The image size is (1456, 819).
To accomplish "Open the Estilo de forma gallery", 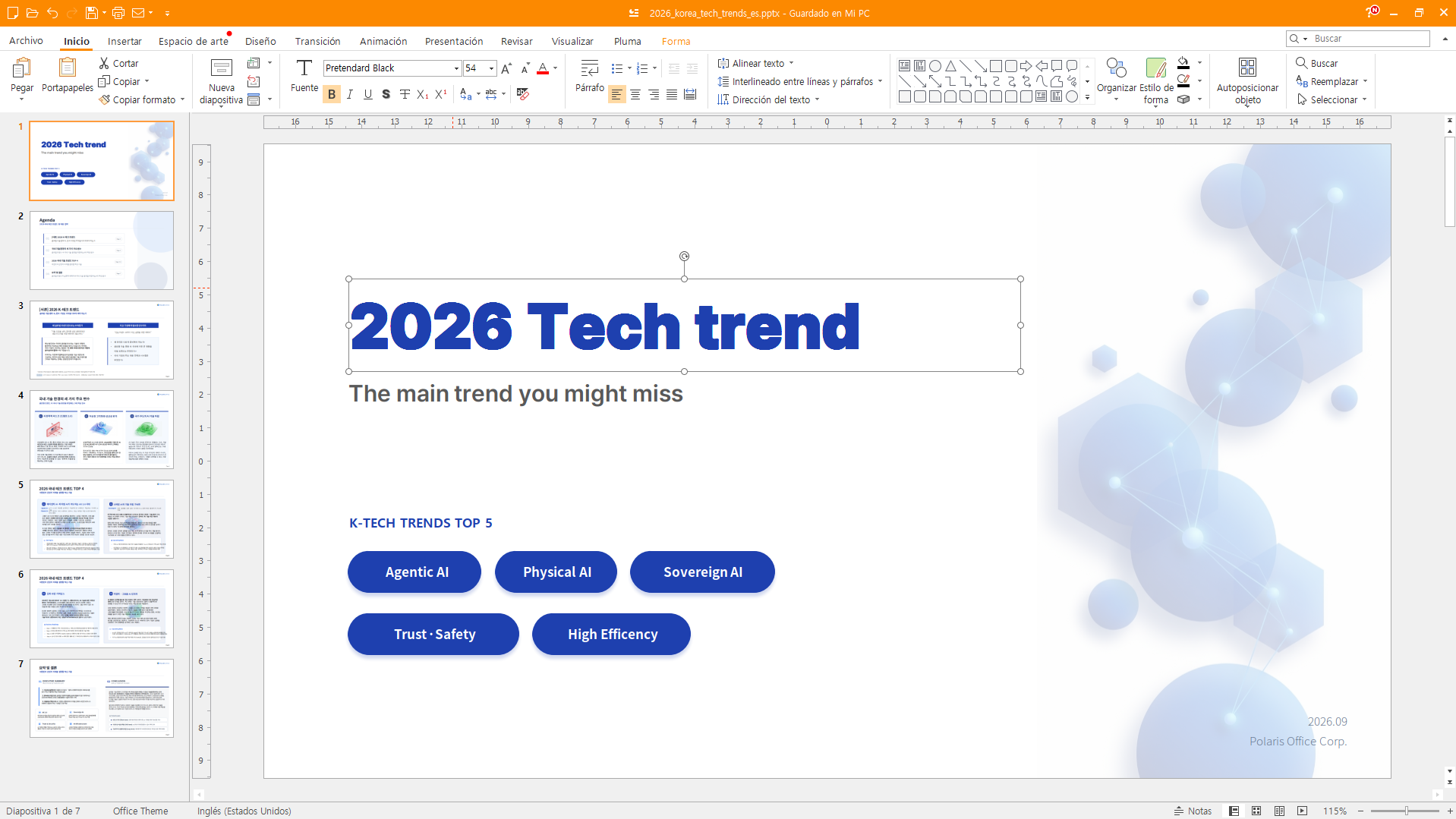I will (1156, 81).
